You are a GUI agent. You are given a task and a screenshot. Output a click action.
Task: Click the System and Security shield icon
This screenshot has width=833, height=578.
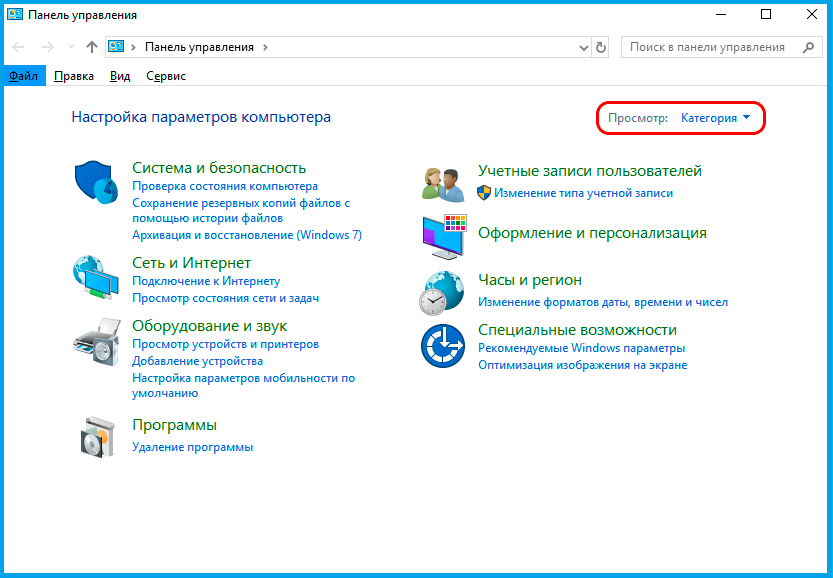tap(96, 181)
